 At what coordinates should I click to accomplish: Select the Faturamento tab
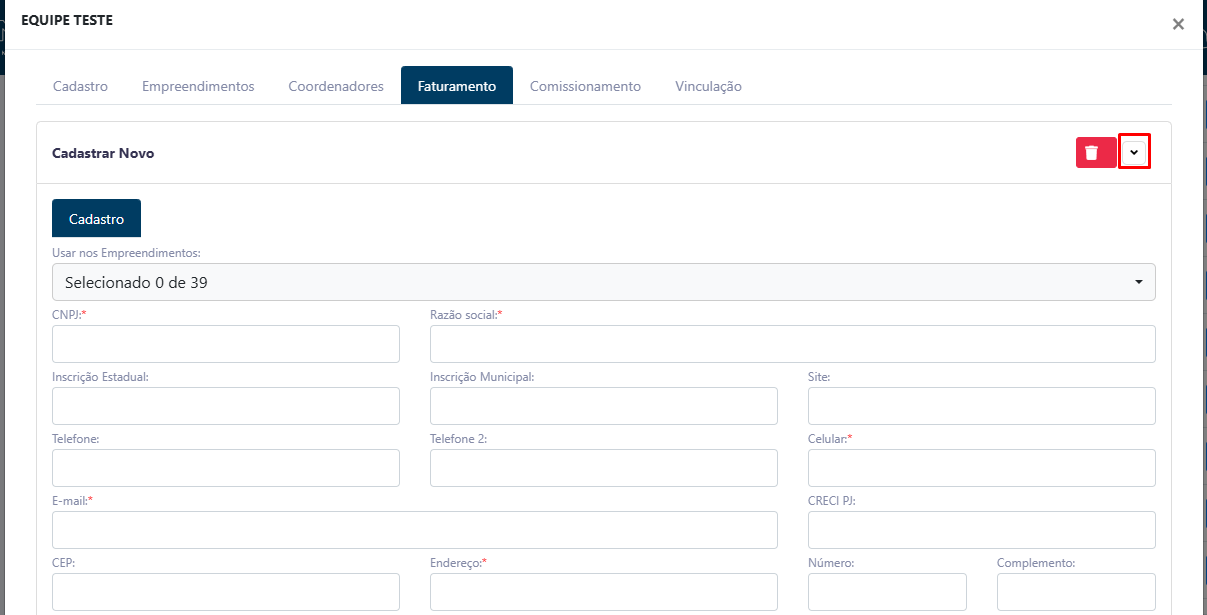tap(457, 86)
